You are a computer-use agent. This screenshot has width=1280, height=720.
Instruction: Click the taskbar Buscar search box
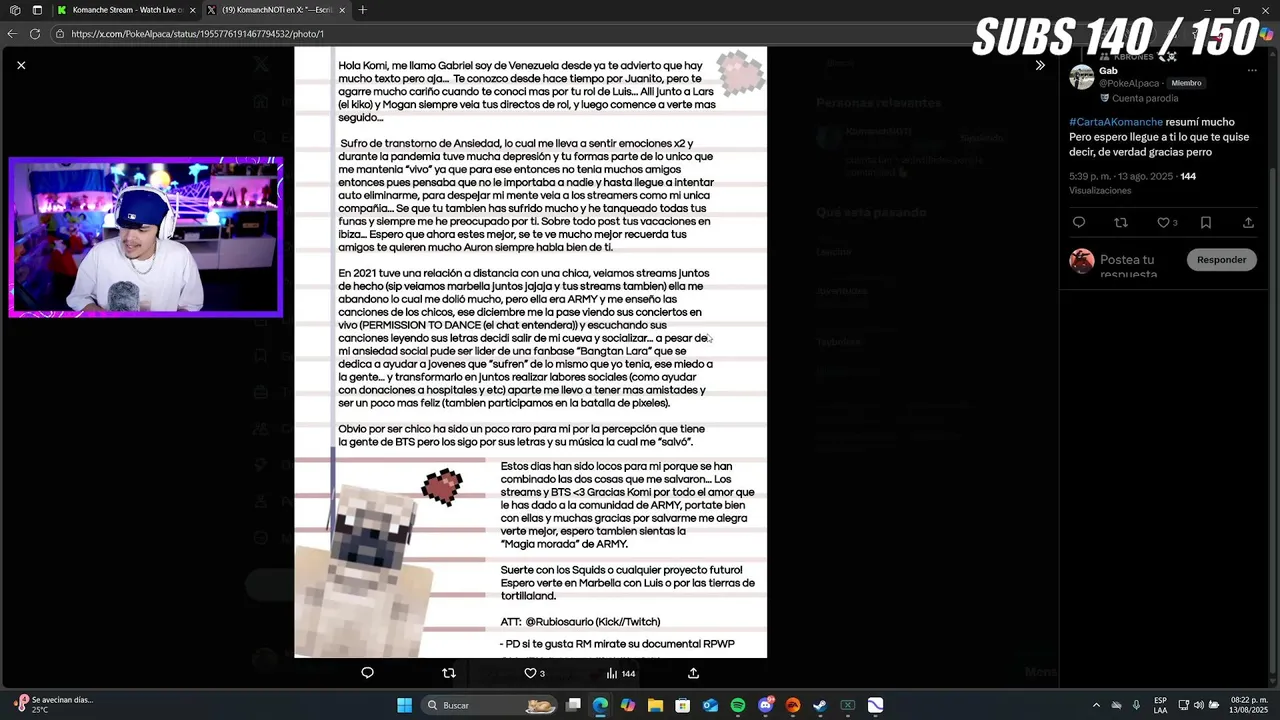pyautogui.click(x=490, y=705)
